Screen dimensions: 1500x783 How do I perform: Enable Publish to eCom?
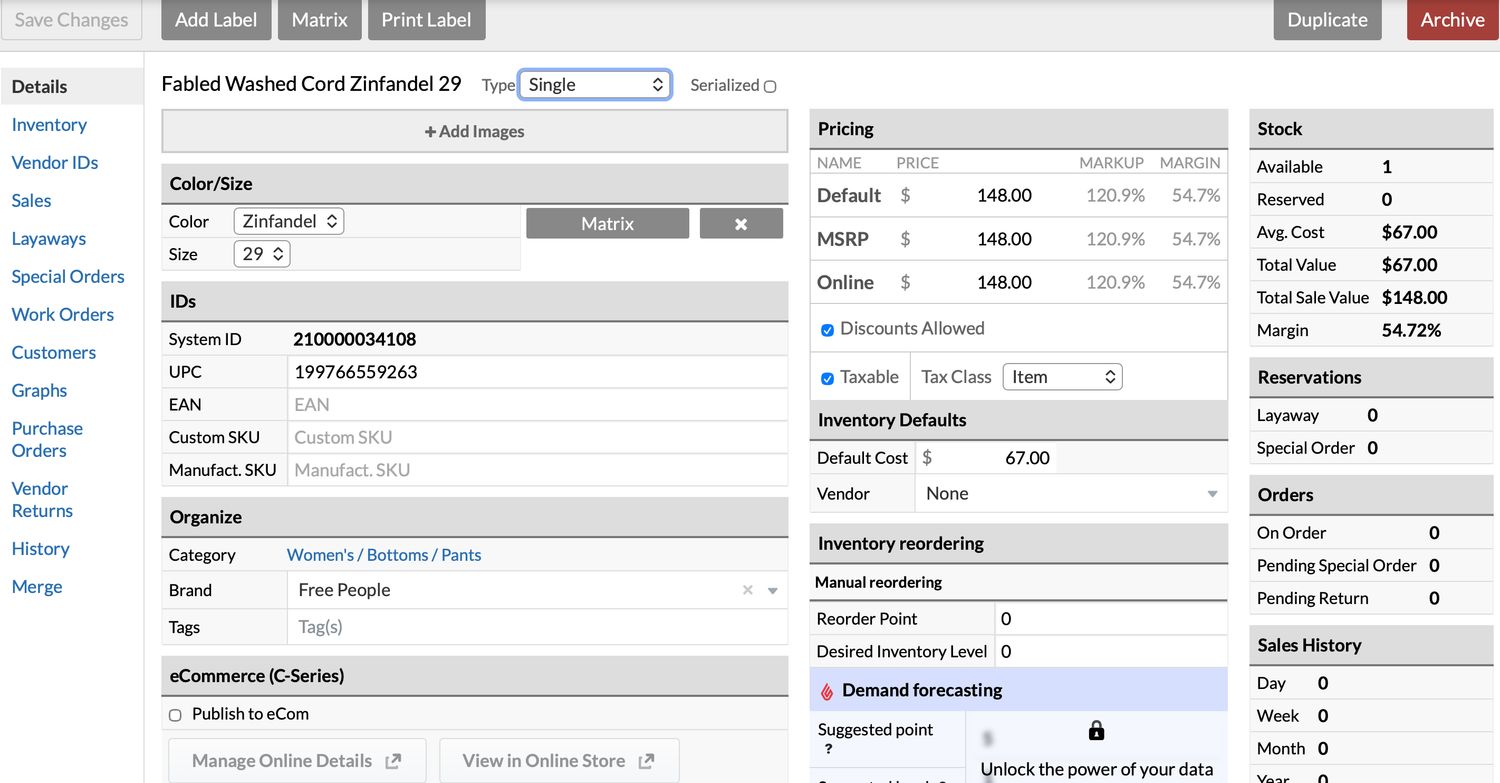coord(175,715)
